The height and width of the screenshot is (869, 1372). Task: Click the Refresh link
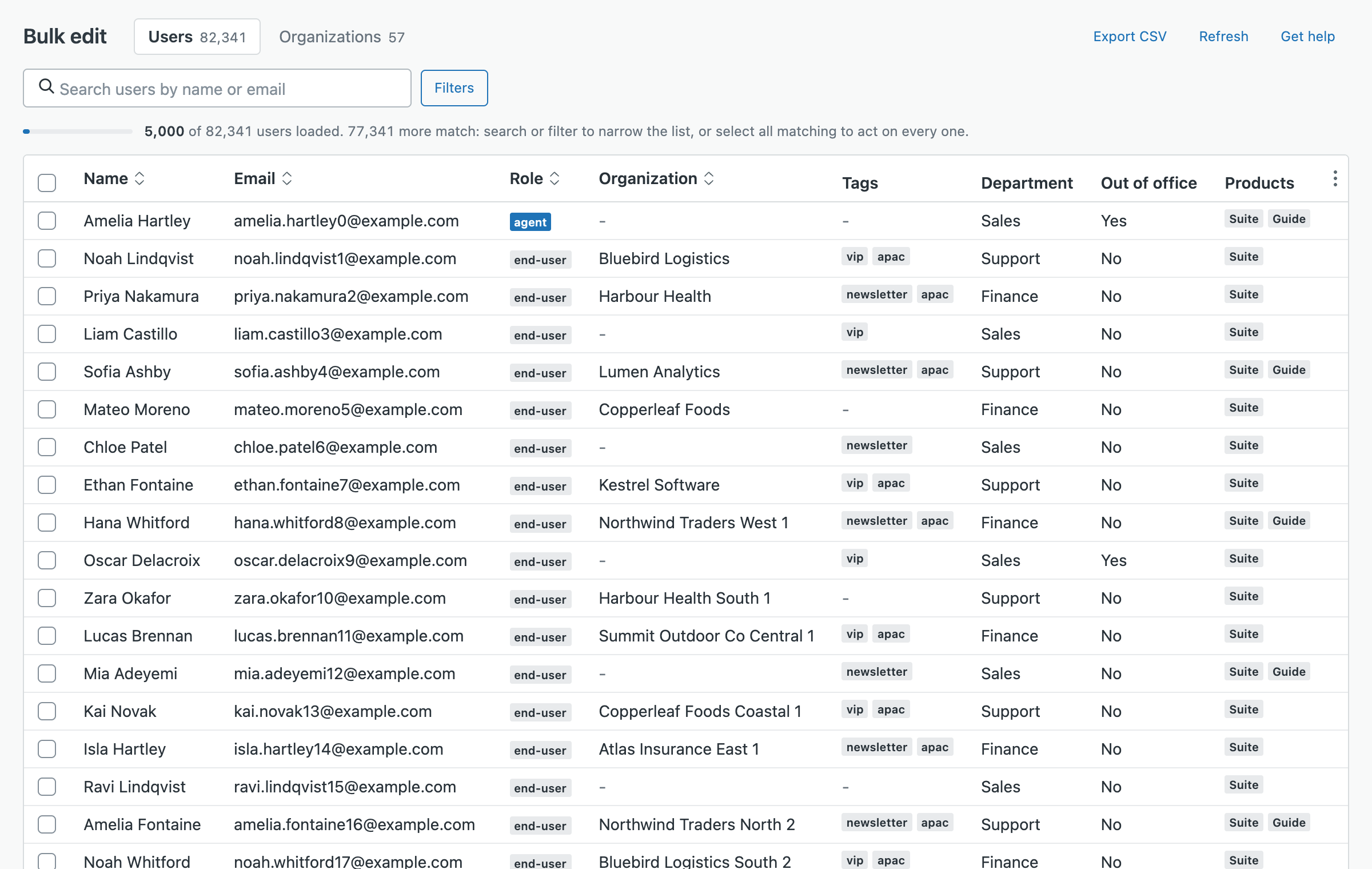[x=1223, y=37]
